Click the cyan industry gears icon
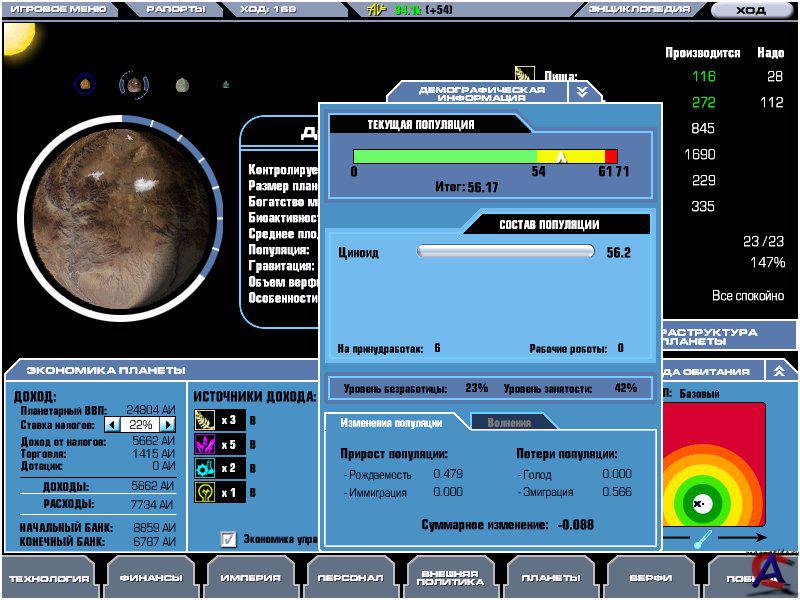The image size is (800, 600). (205, 468)
